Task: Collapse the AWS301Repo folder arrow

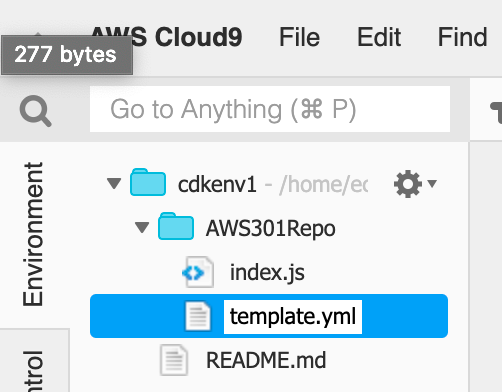Action: coord(142,228)
